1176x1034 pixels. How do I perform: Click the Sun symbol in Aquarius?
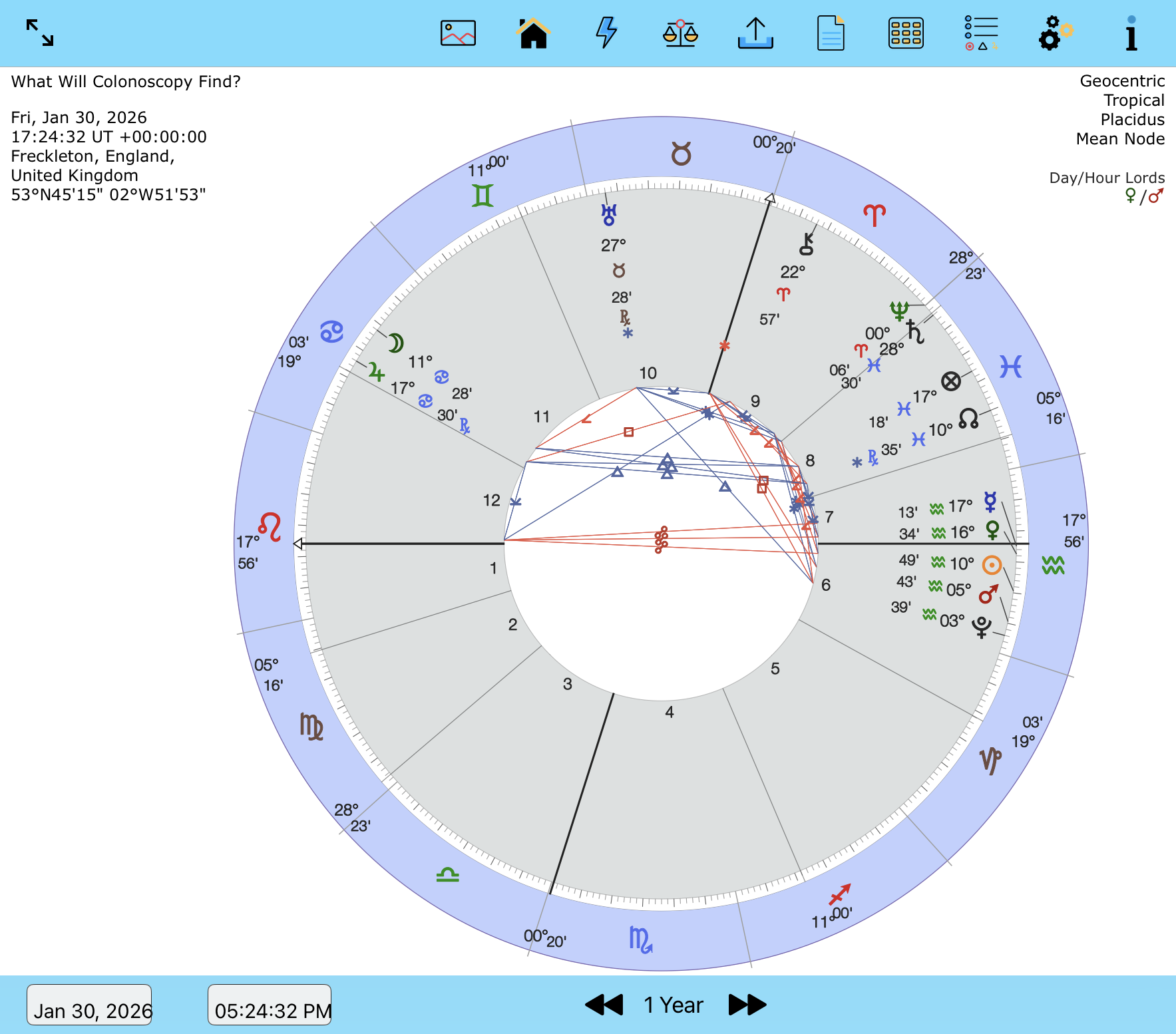click(992, 565)
